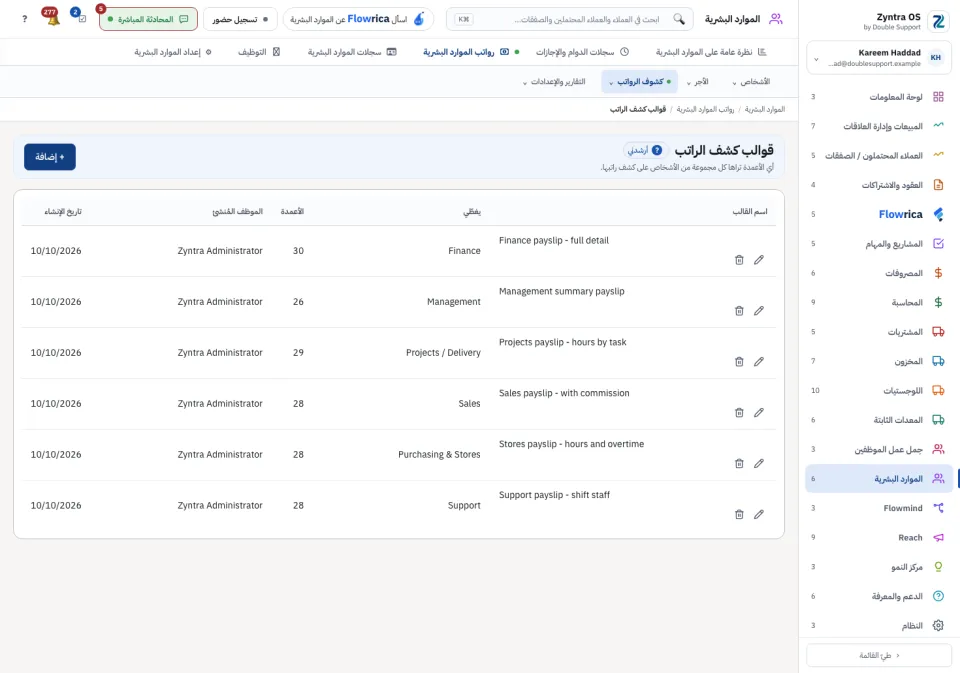Viewport: 960px width, 673px height.
Task: Open the Flowrica sidebar item
Action: 879,214
